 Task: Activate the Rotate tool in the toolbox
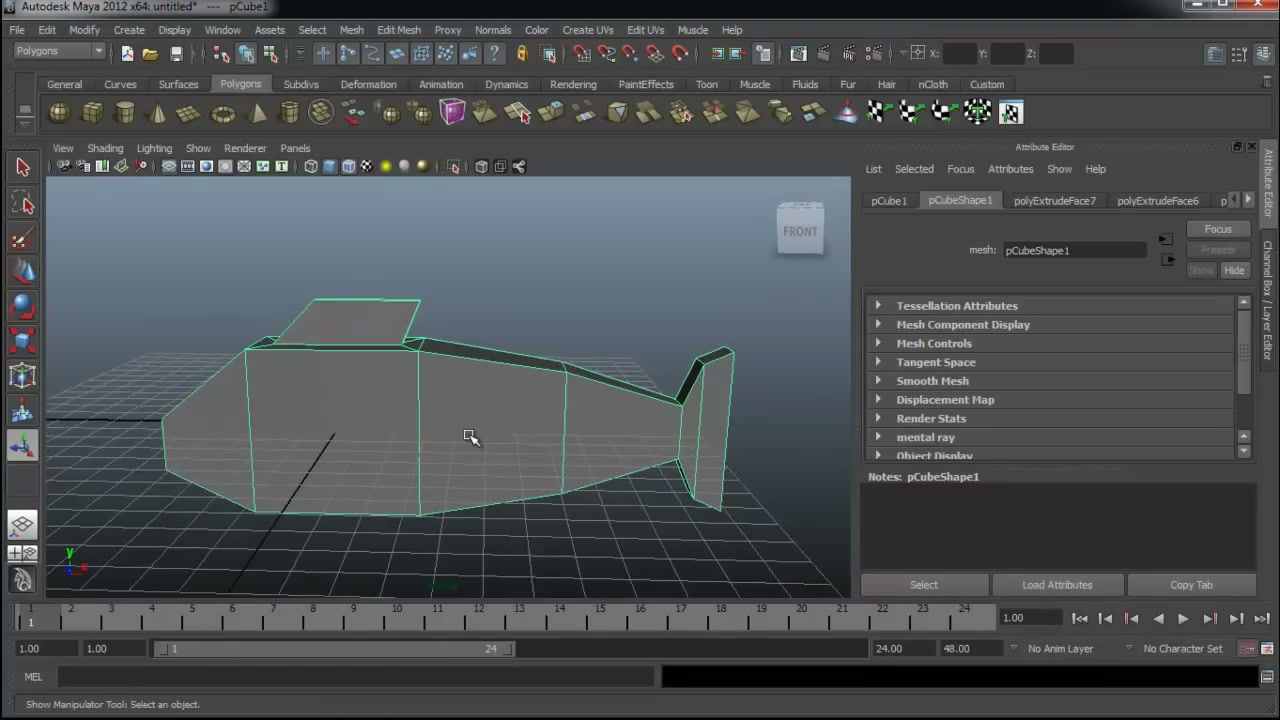22,308
